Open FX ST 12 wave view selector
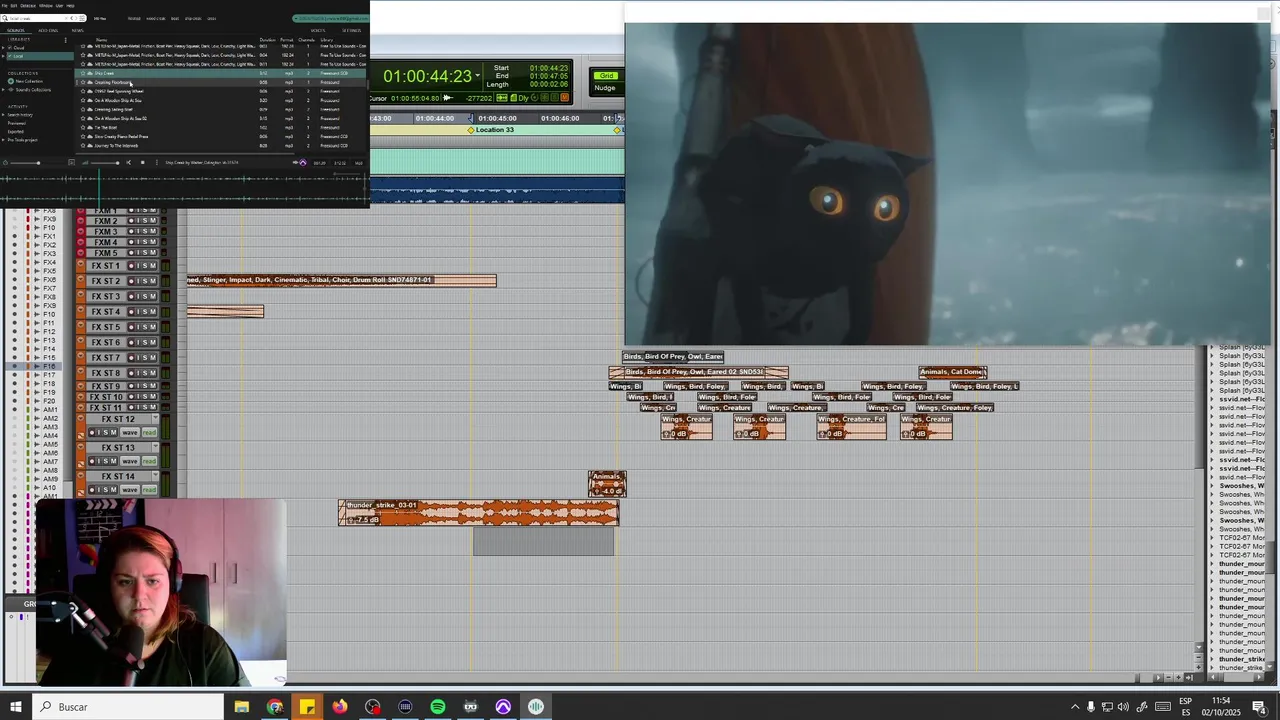Screen dimensions: 1280x720 (130, 432)
